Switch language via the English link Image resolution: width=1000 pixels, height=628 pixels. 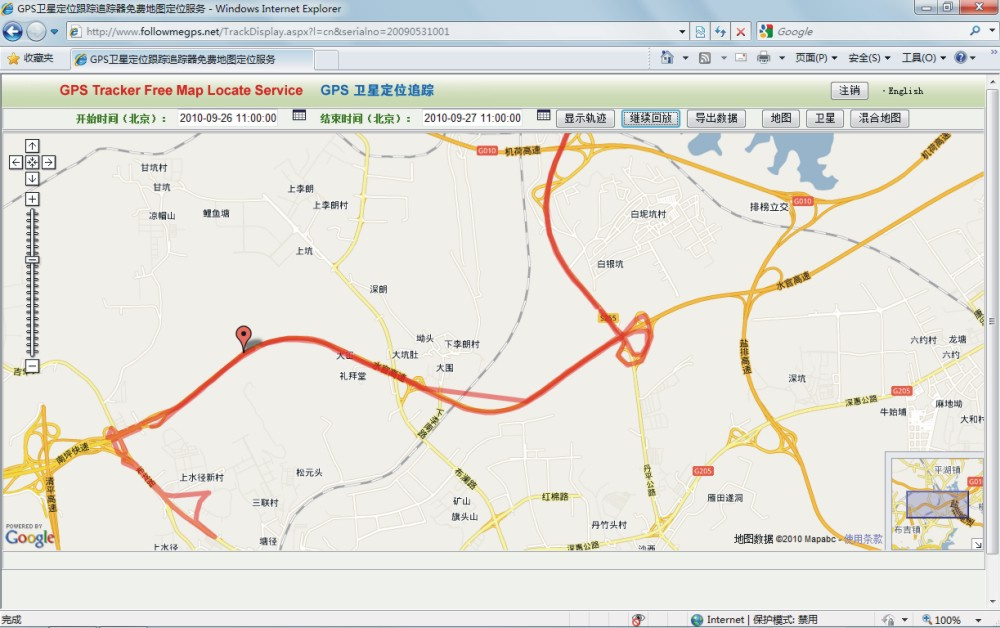click(906, 91)
